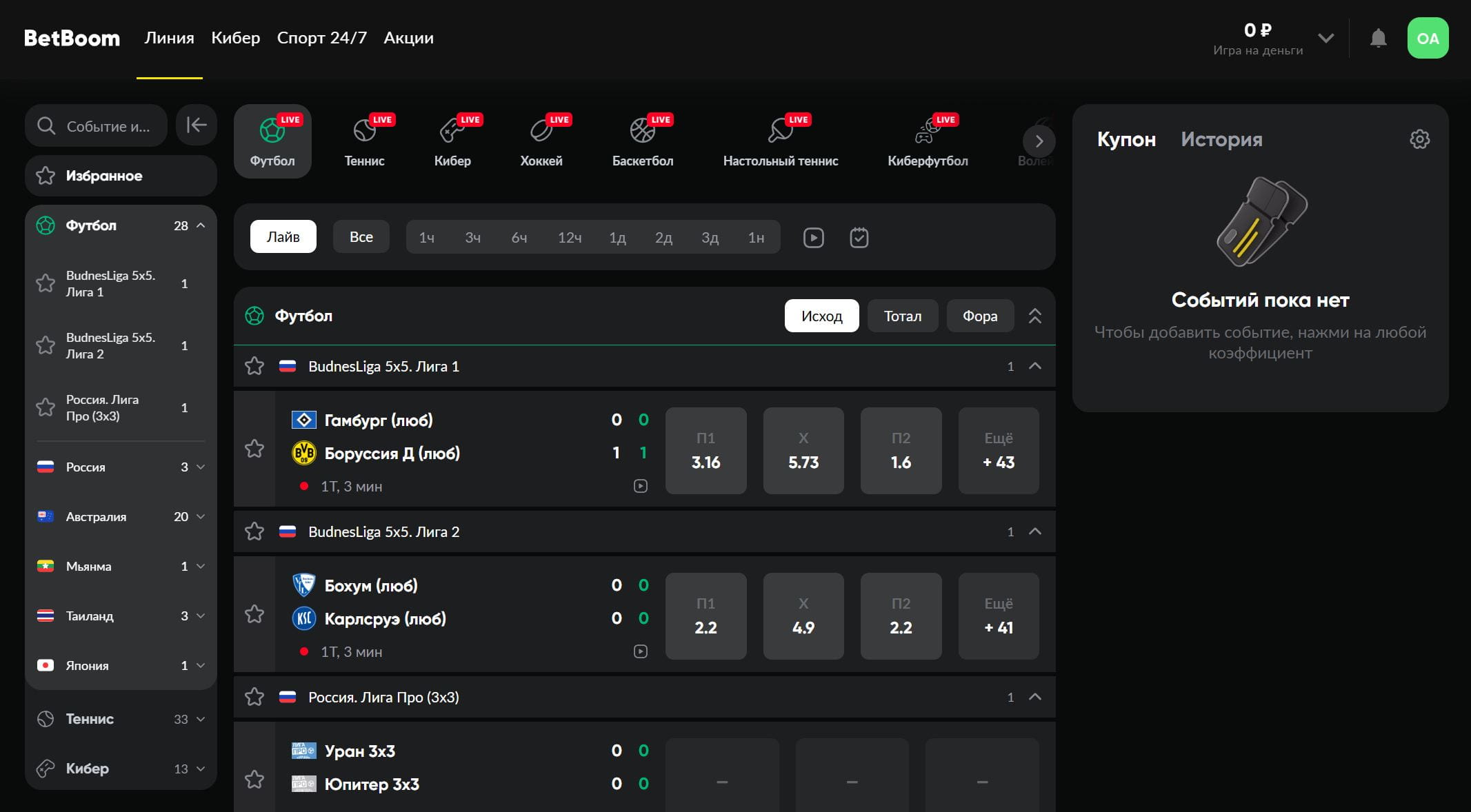
Task: Open the Линия menu item
Action: click(169, 38)
